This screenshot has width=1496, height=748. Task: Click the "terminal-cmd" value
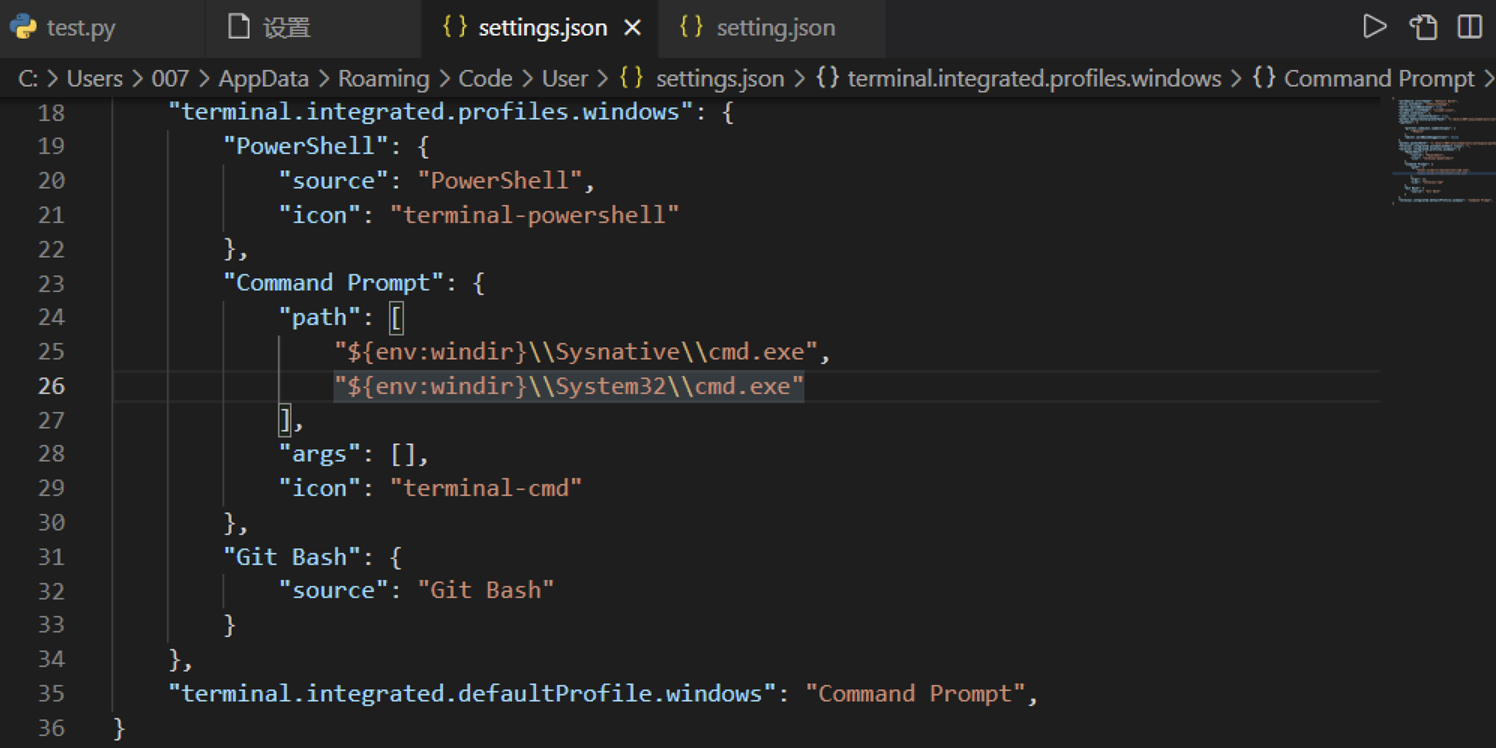[x=486, y=488]
